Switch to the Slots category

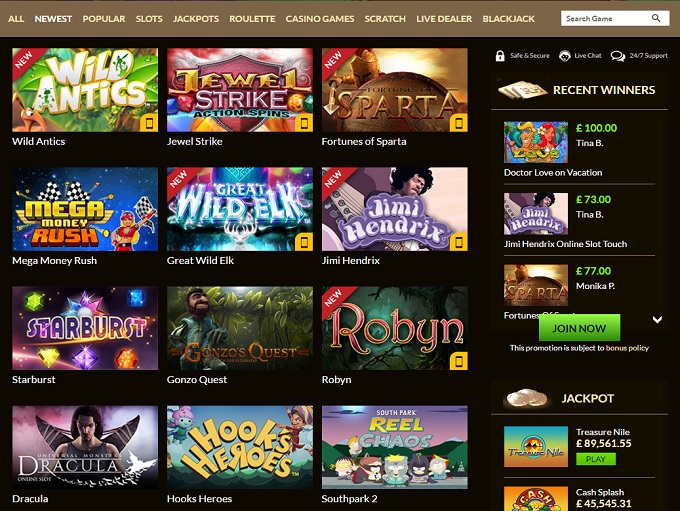pos(149,19)
